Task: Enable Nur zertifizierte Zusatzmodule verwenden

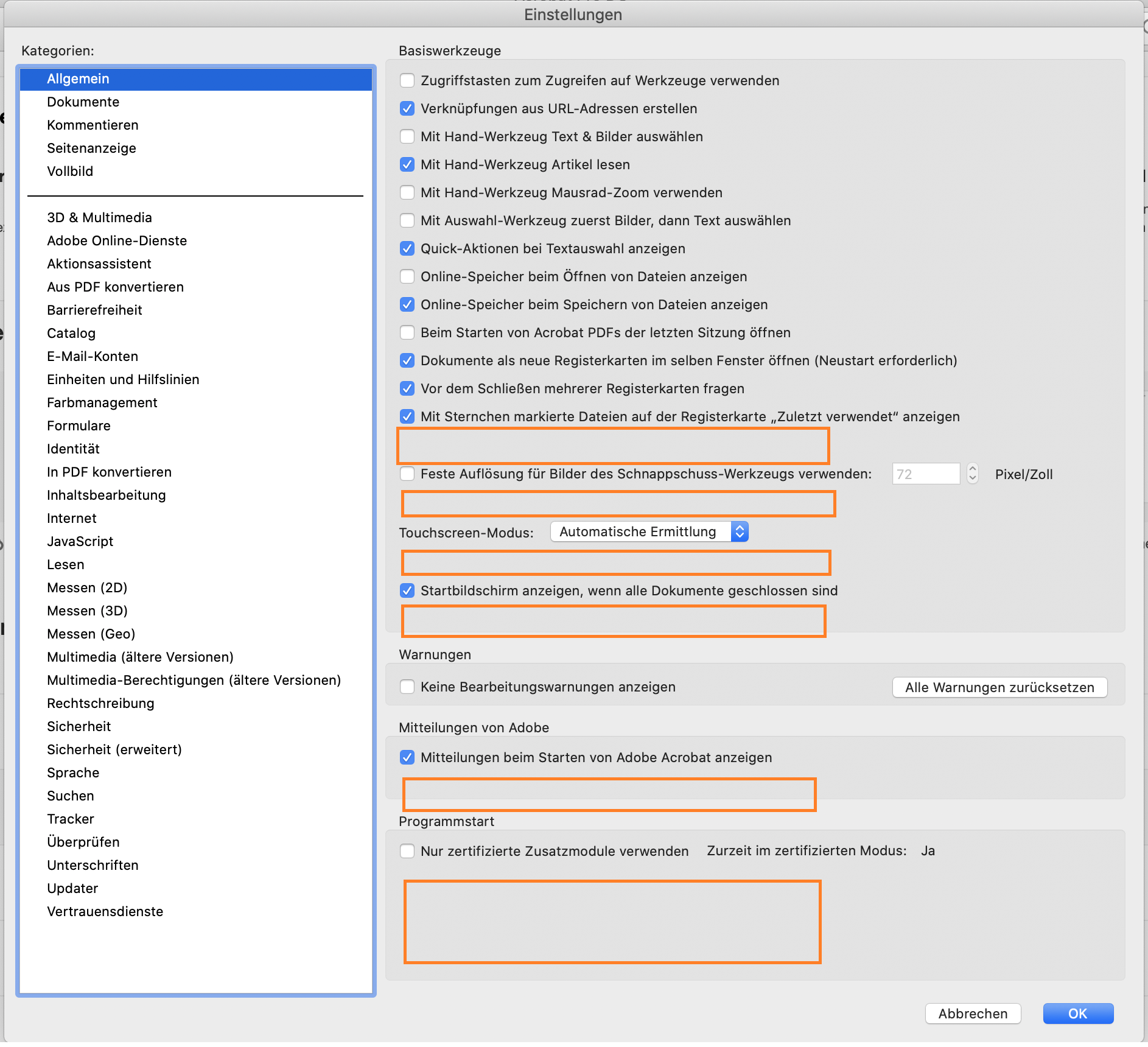Action: pos(407,852)
